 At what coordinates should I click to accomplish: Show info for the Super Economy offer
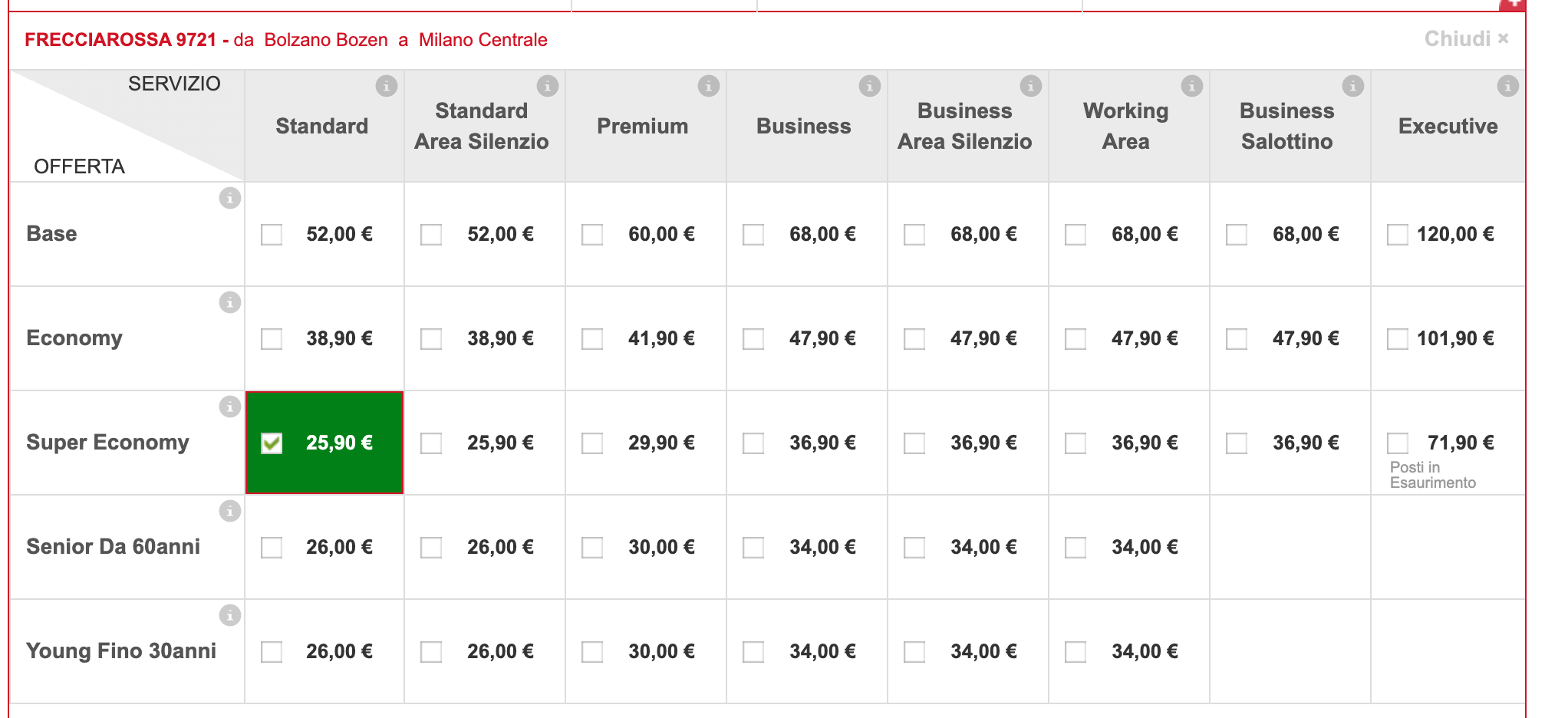[230, 407]
